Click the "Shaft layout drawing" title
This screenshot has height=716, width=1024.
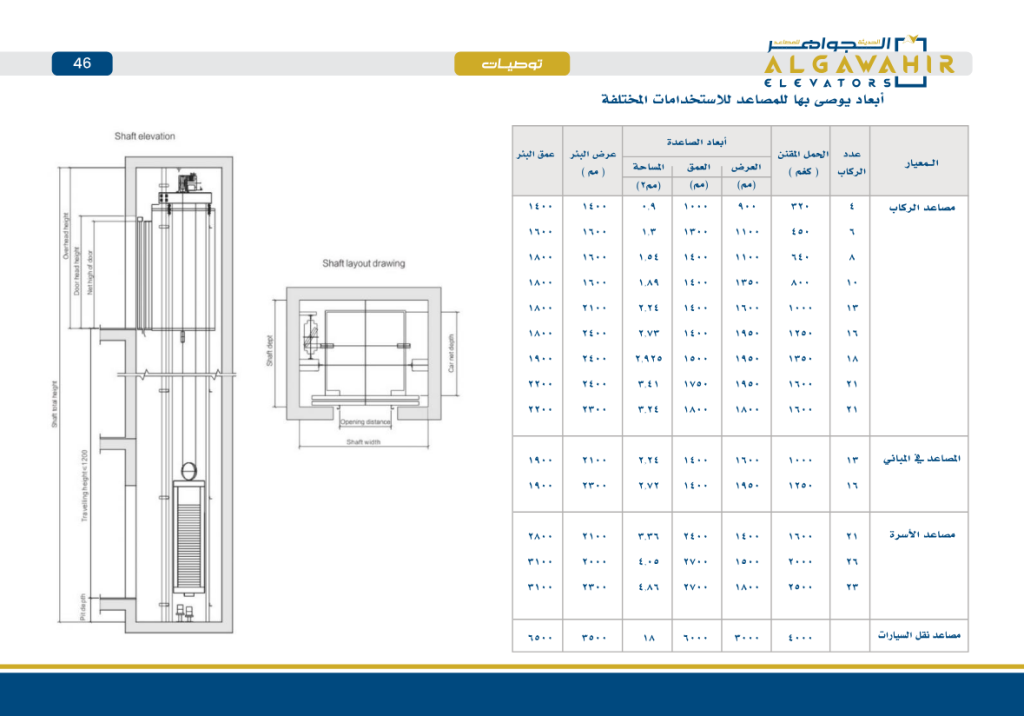(x=363, y=264)
